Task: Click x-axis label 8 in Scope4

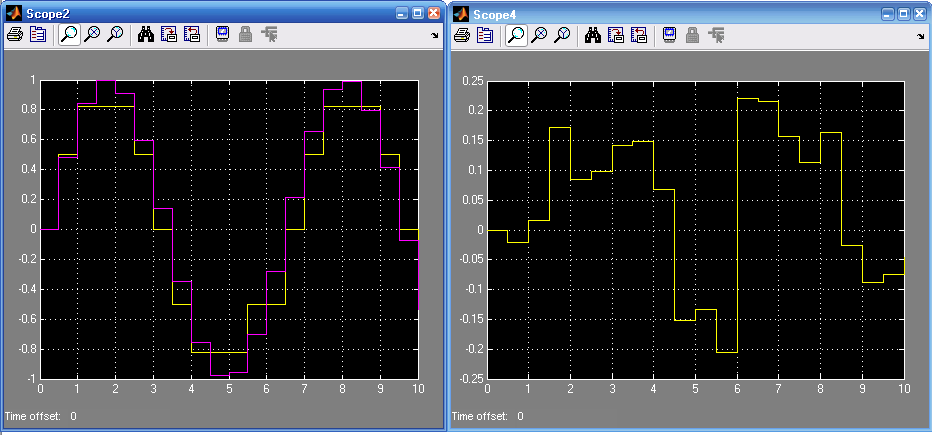Action: [821, 389]
